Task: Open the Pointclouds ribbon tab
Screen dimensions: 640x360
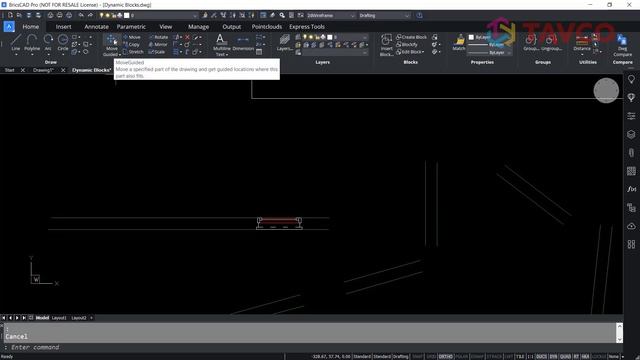Action: click(x=267, y=27)
